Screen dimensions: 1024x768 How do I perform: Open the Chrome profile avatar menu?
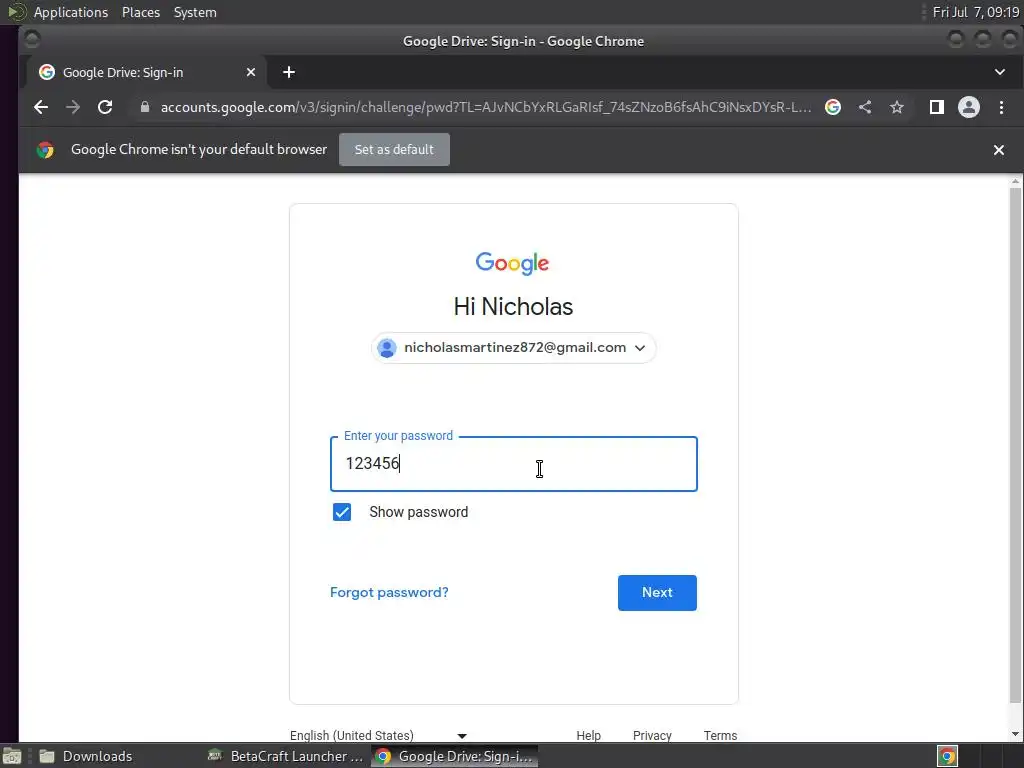tap(968, 107)
